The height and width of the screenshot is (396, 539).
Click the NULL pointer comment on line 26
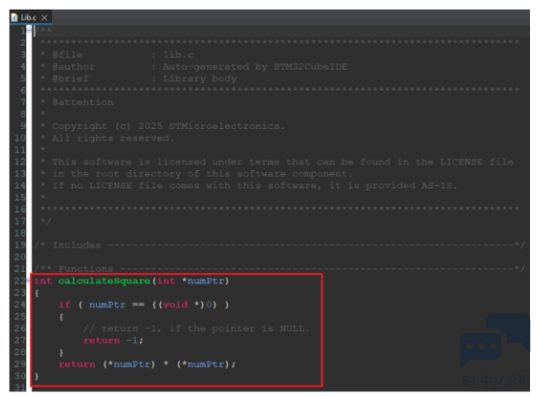[x=196, y=329]
